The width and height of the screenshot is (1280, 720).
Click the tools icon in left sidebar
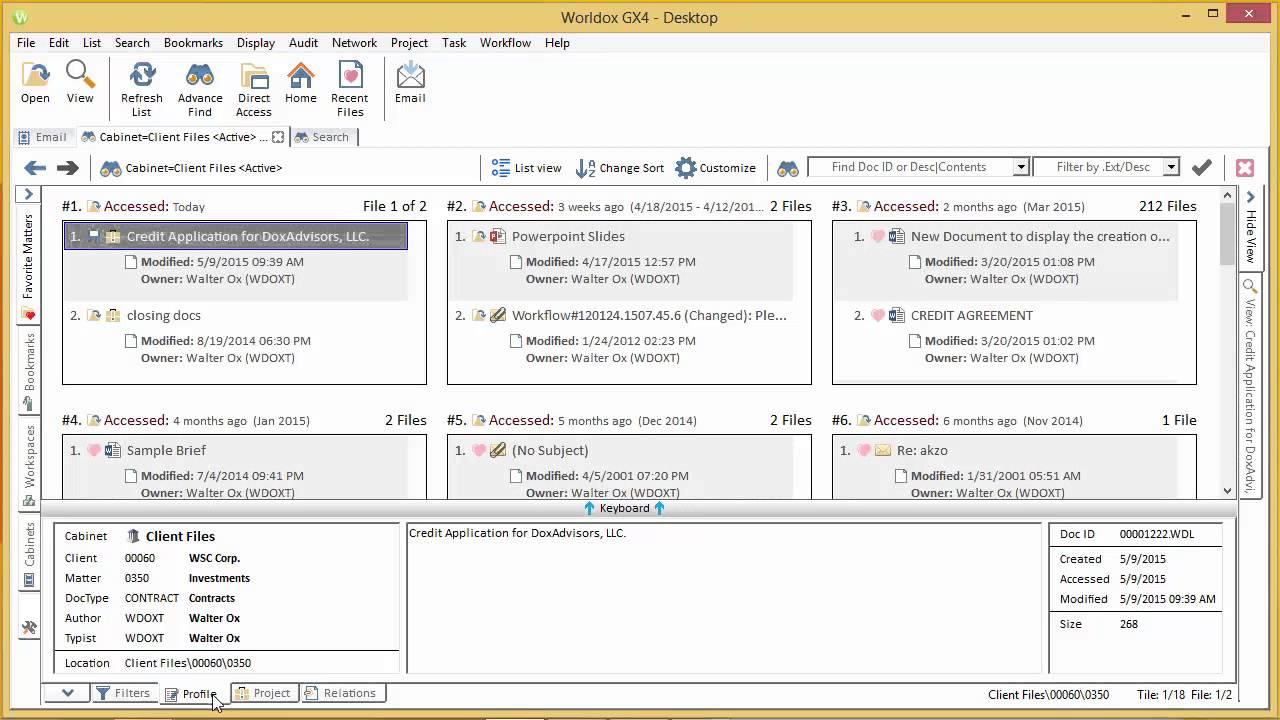(x=29, y=628)
